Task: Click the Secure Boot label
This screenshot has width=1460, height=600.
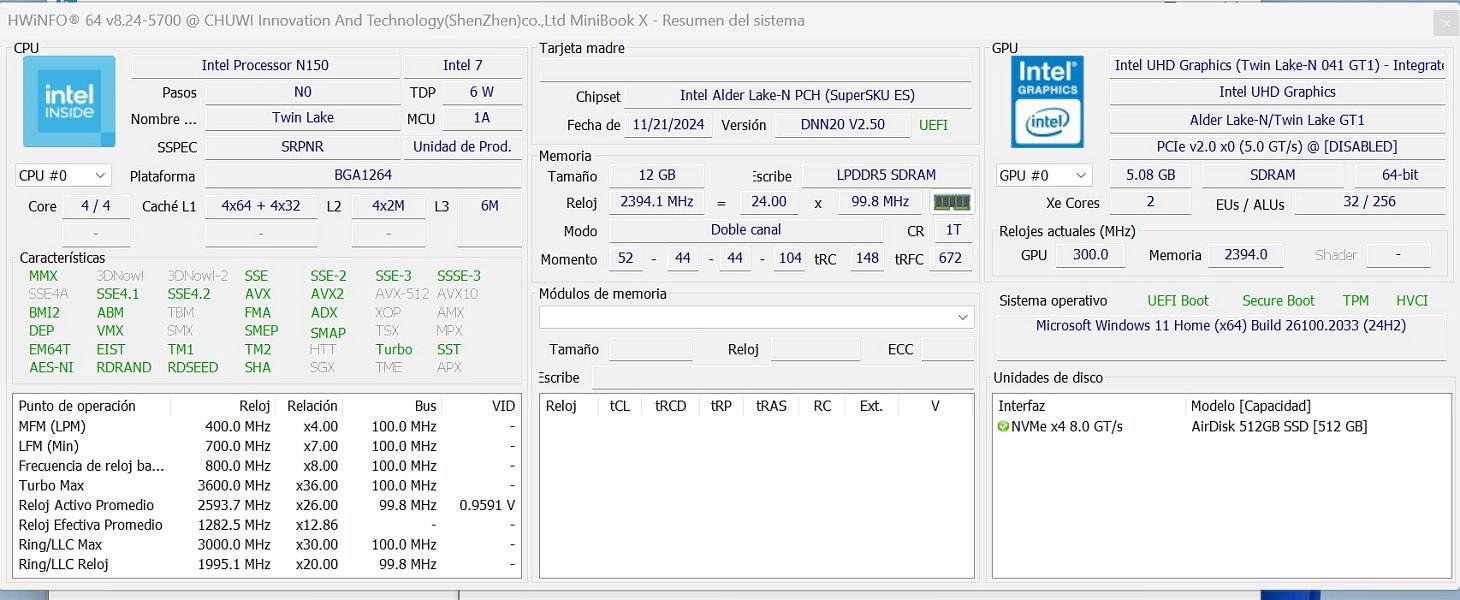Action: click(1278, 301)
